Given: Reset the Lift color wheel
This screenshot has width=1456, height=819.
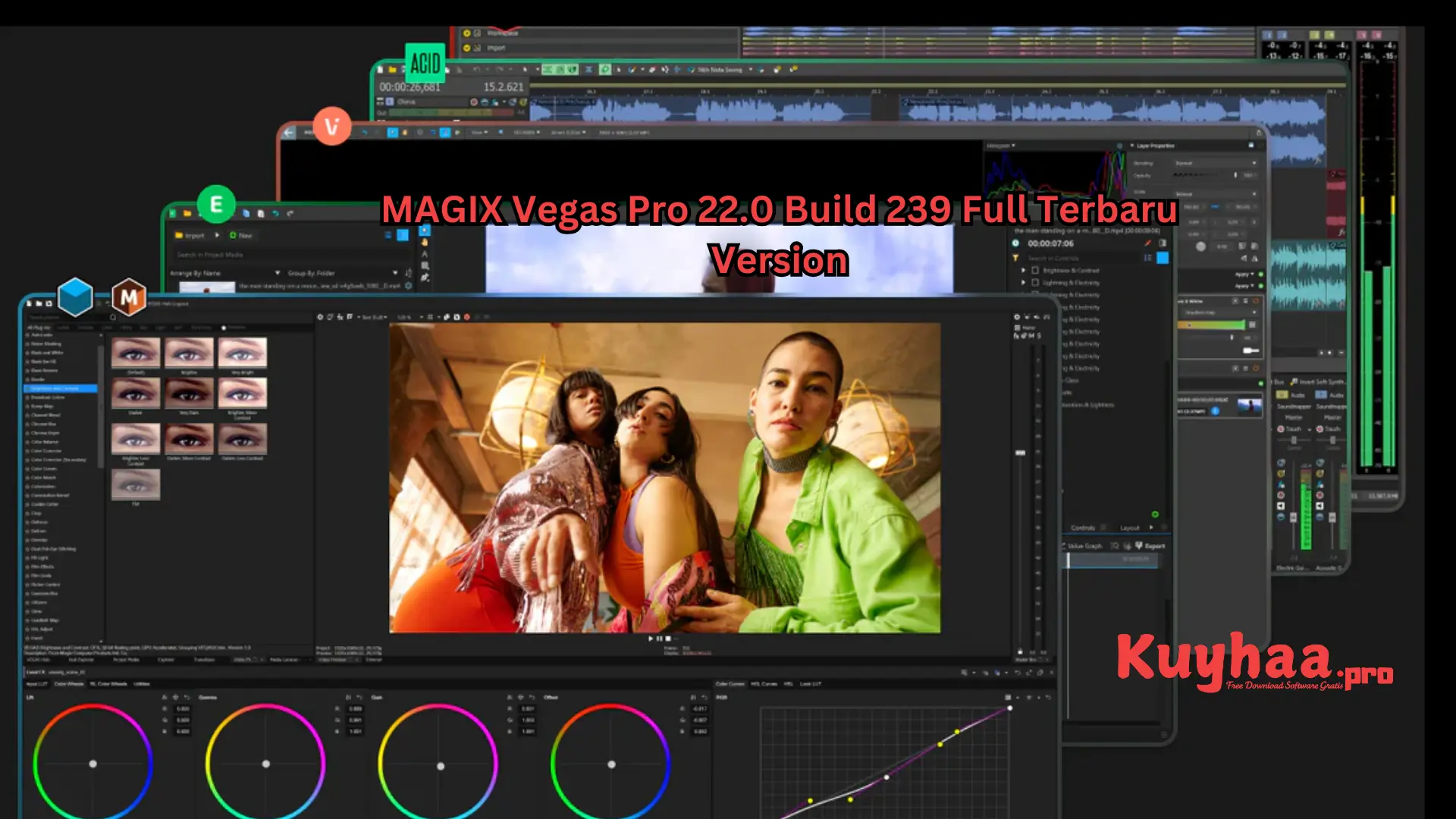Looking at the screenshot, I should (x=187, y=697).
